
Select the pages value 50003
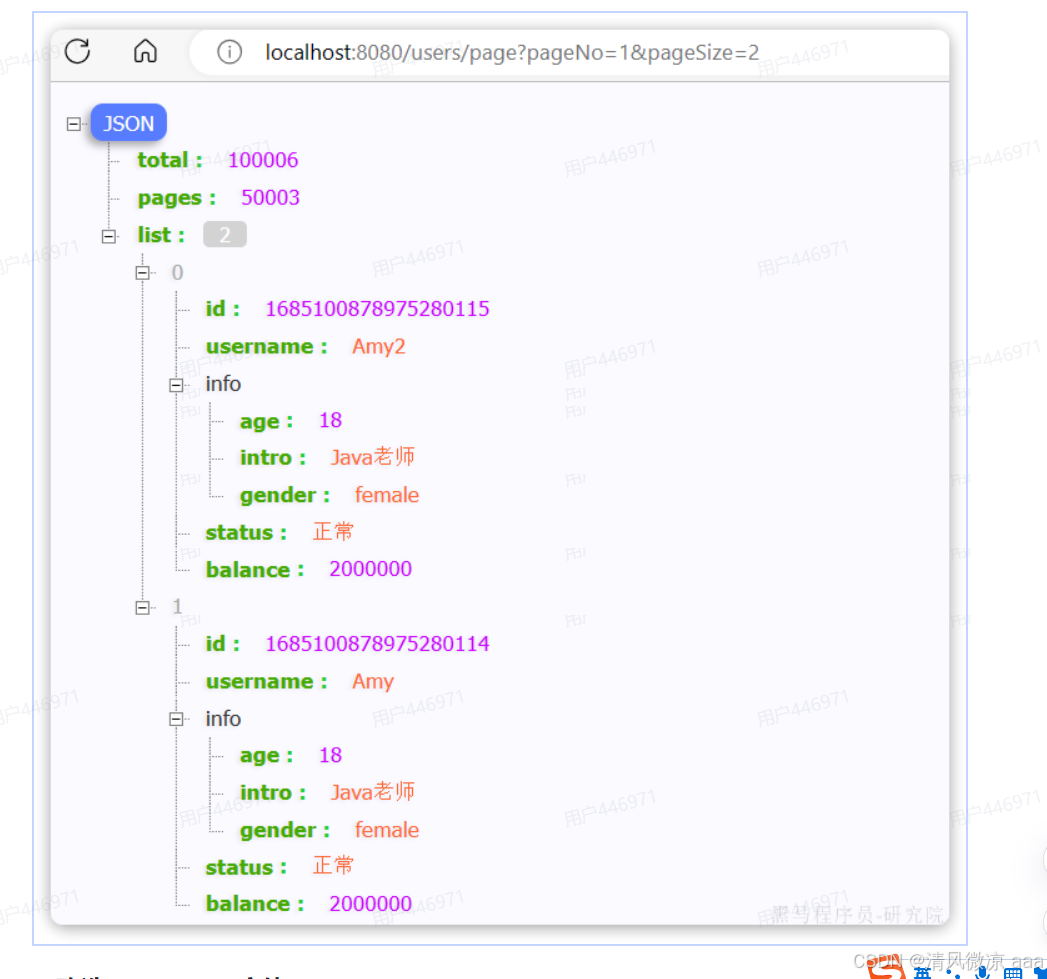point(270,198)
